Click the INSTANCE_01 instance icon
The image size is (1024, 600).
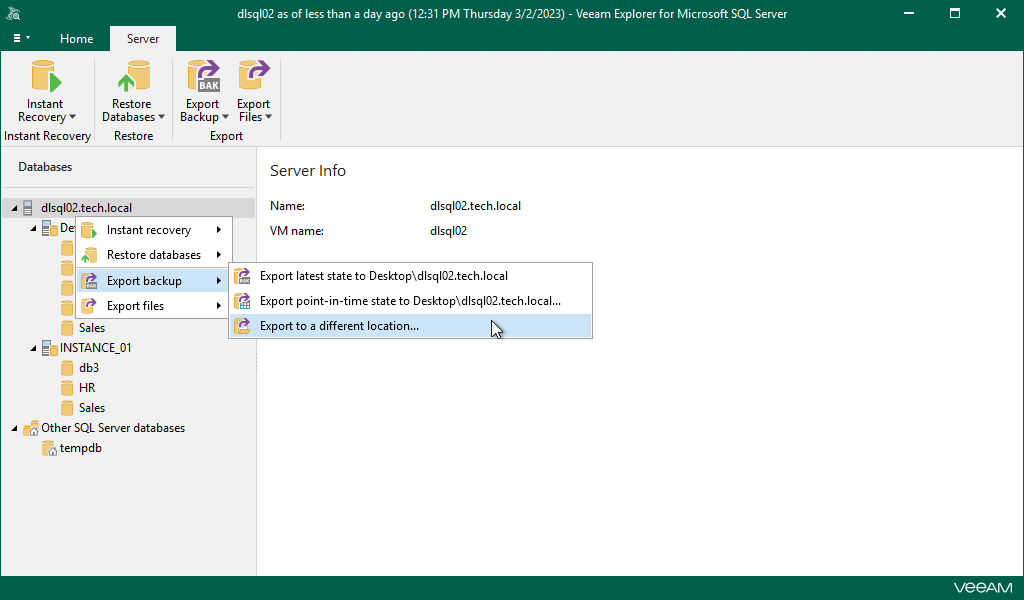[x=50, y=348]
